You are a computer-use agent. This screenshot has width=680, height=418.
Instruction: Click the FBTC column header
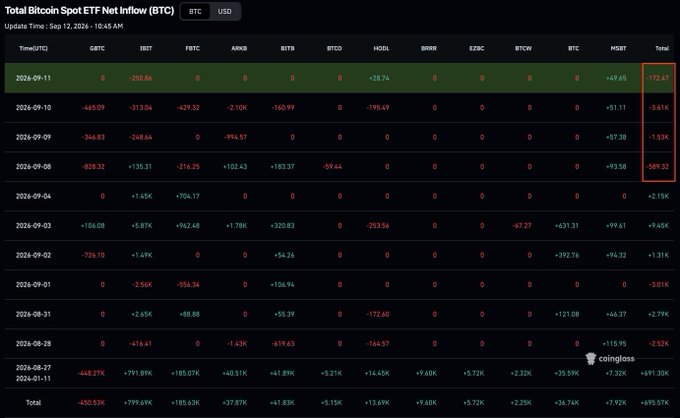193,48
